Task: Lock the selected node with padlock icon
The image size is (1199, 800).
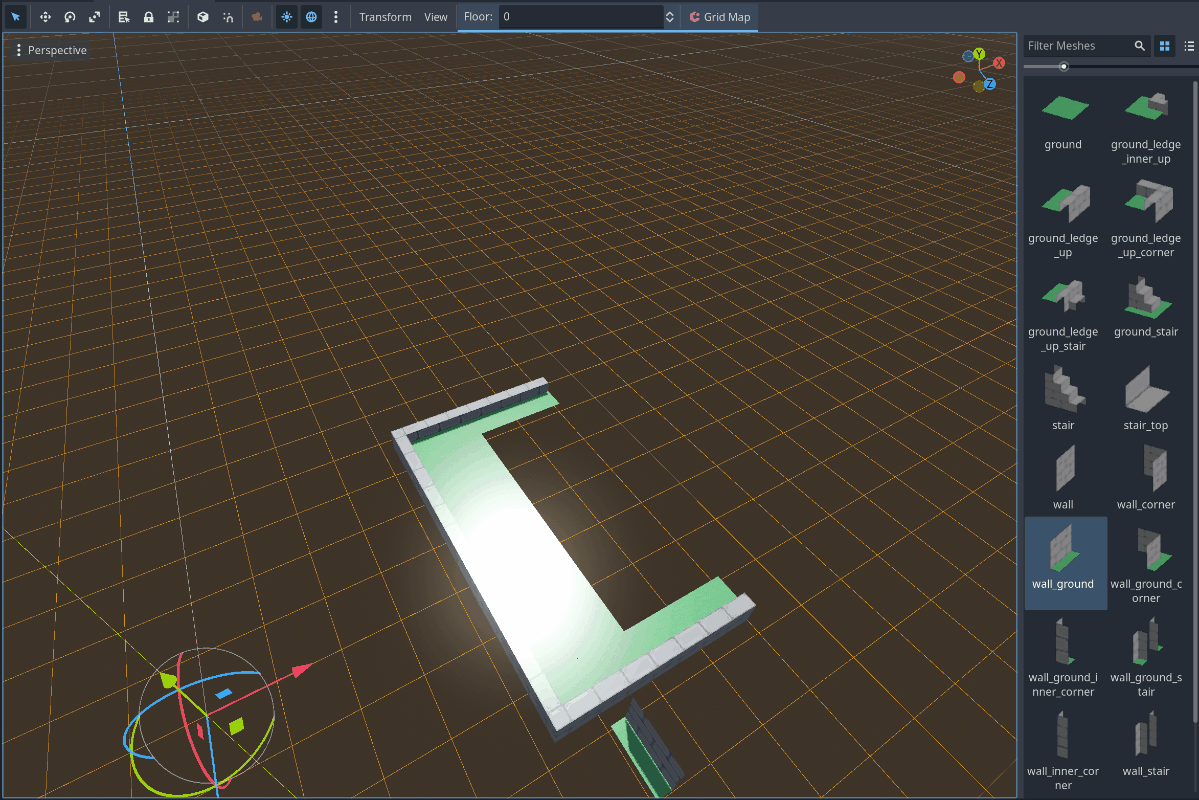Action: [x=148, y=17]
